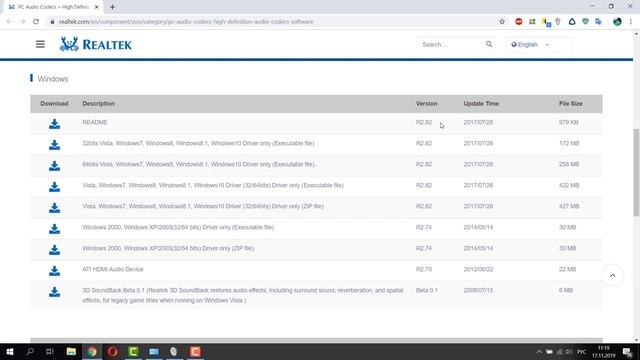Download the README file
The image size is (640, 360).
pos(54,124)
